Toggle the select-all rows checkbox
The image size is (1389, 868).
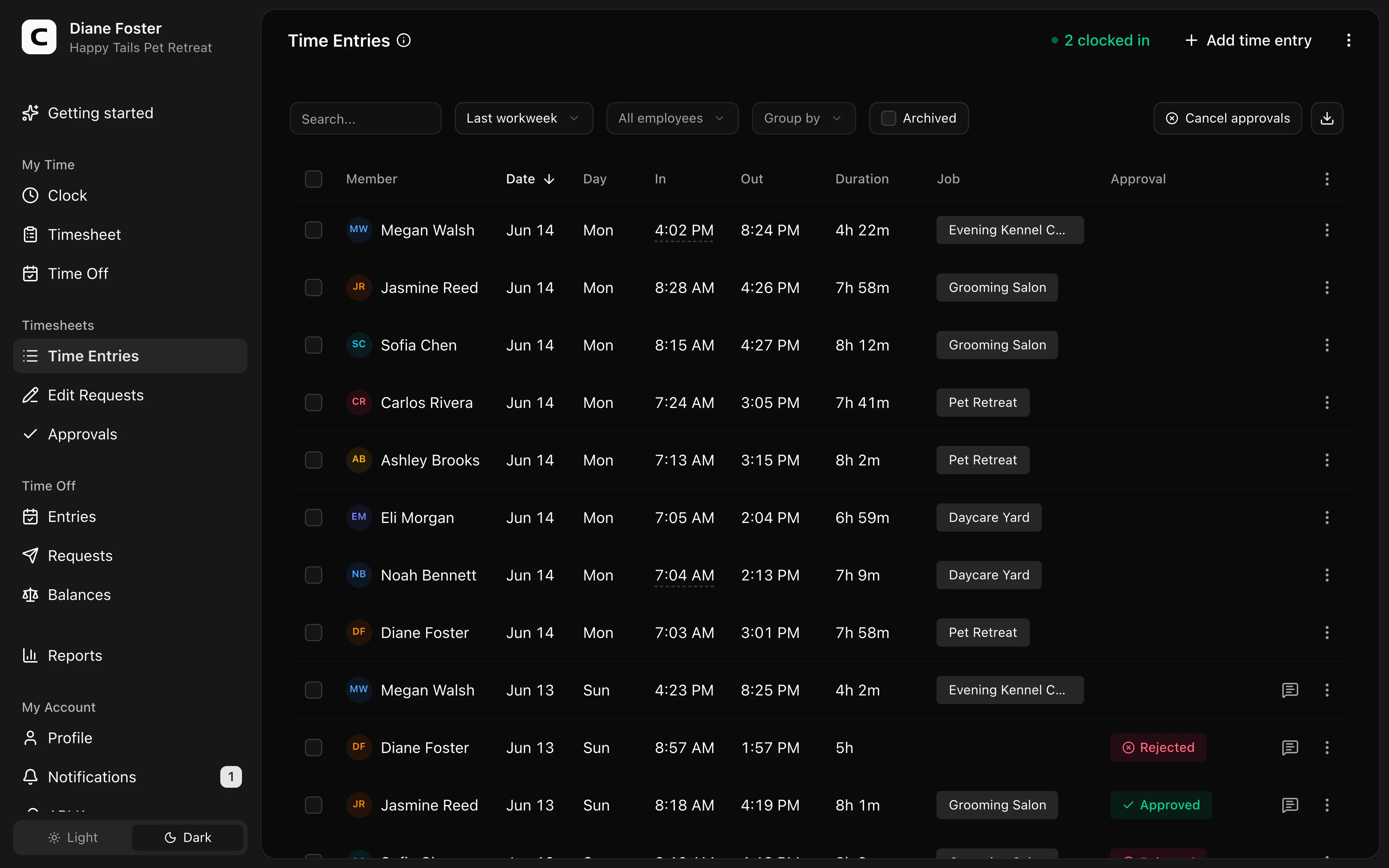313,179
